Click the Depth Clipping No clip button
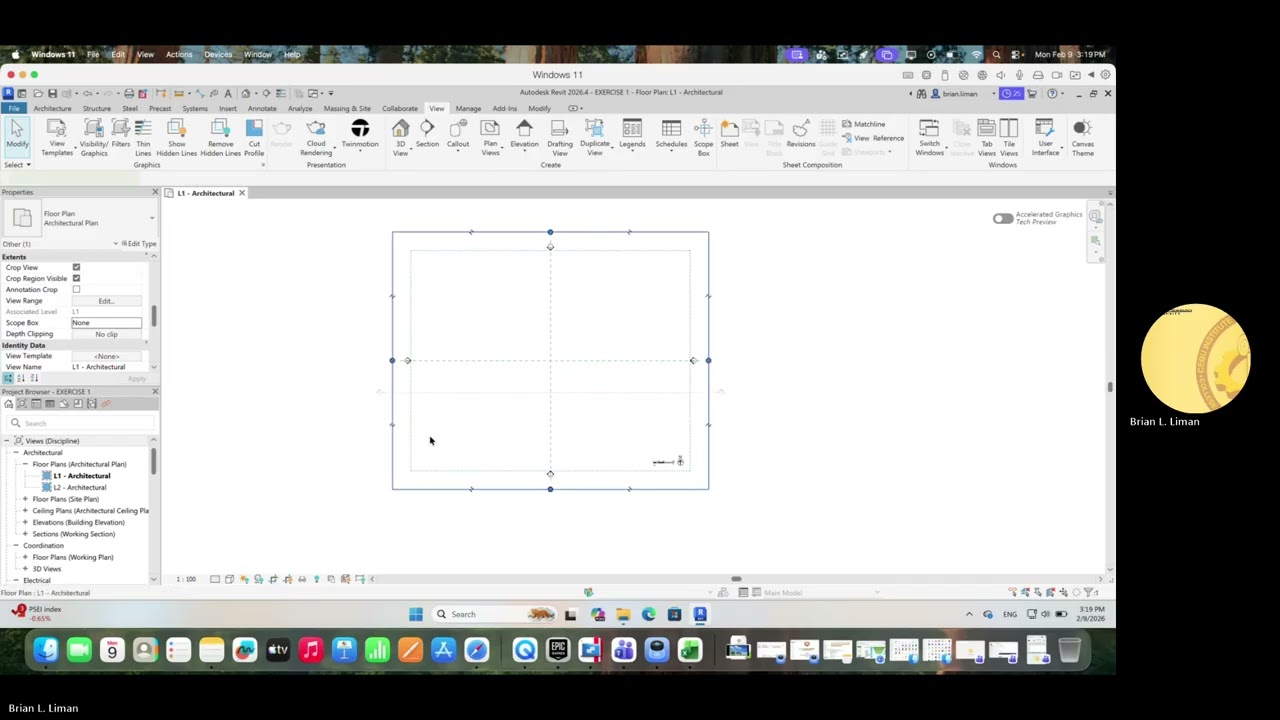 pyautogui.click(x=106, y=334)
